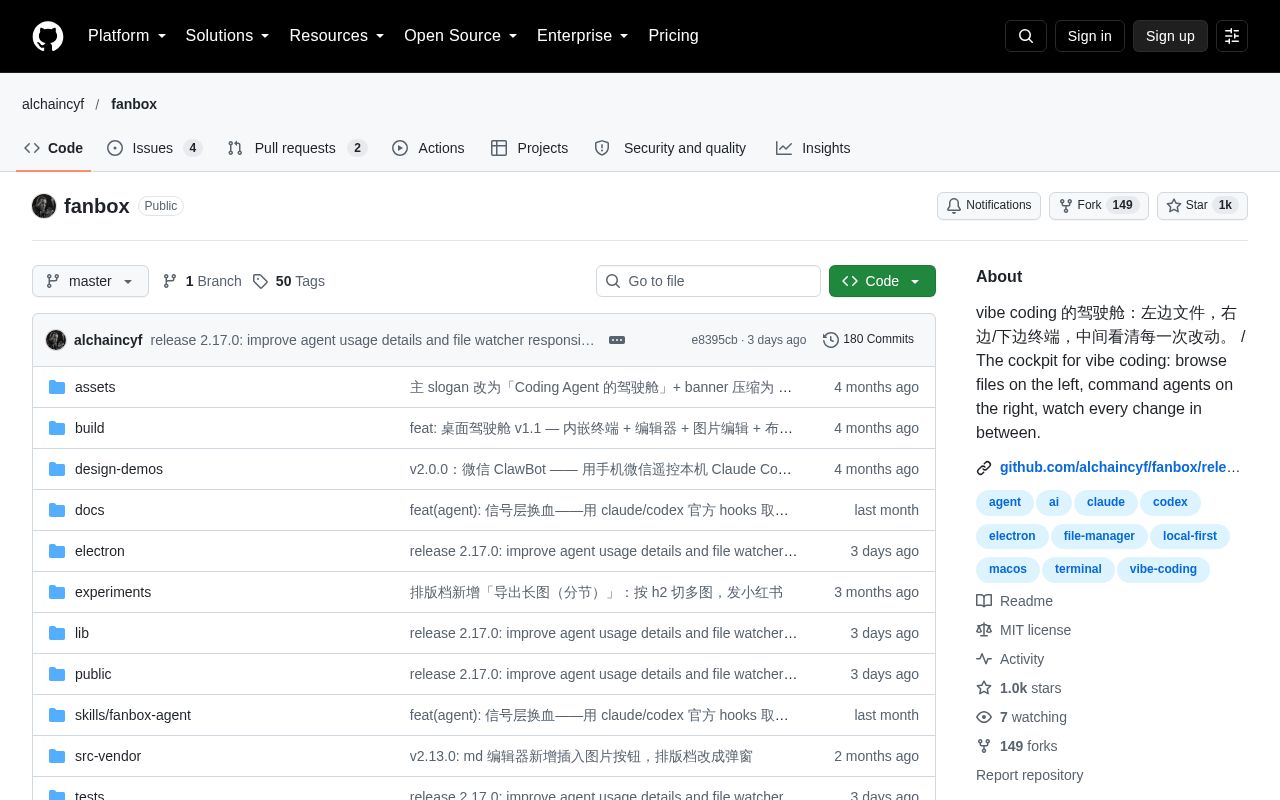The width and height of the screenshot is (1280, 800).
Task: Click the electron folder icon
Action: coord(57,551)
